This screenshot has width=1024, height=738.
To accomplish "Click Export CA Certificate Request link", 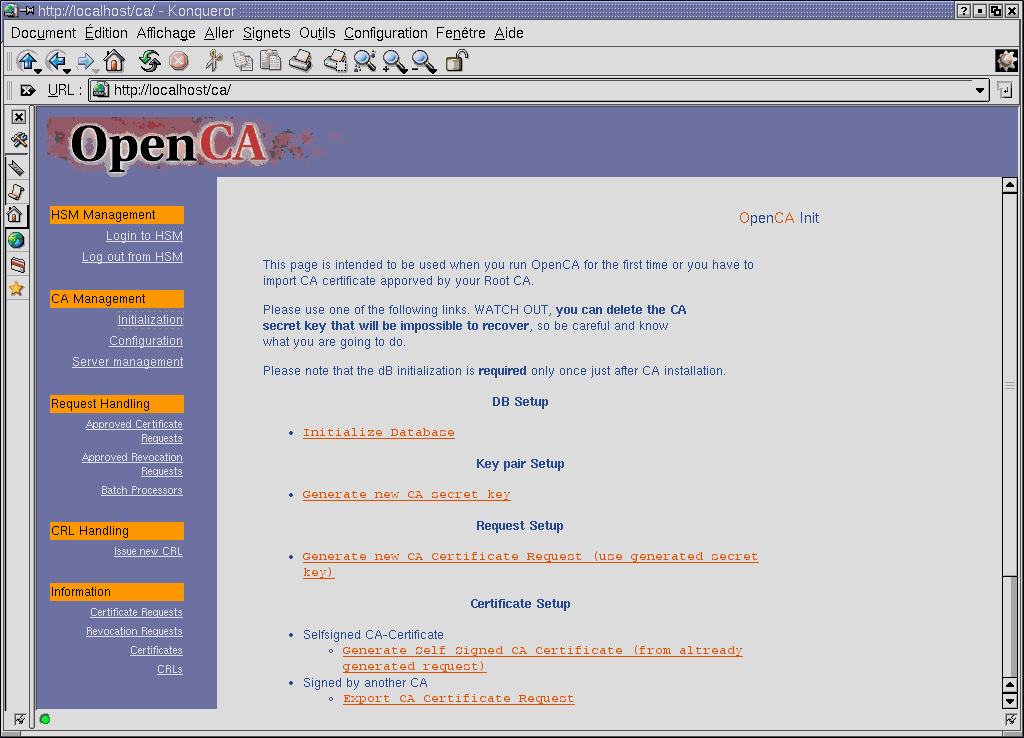I will (x=458, y=698).
